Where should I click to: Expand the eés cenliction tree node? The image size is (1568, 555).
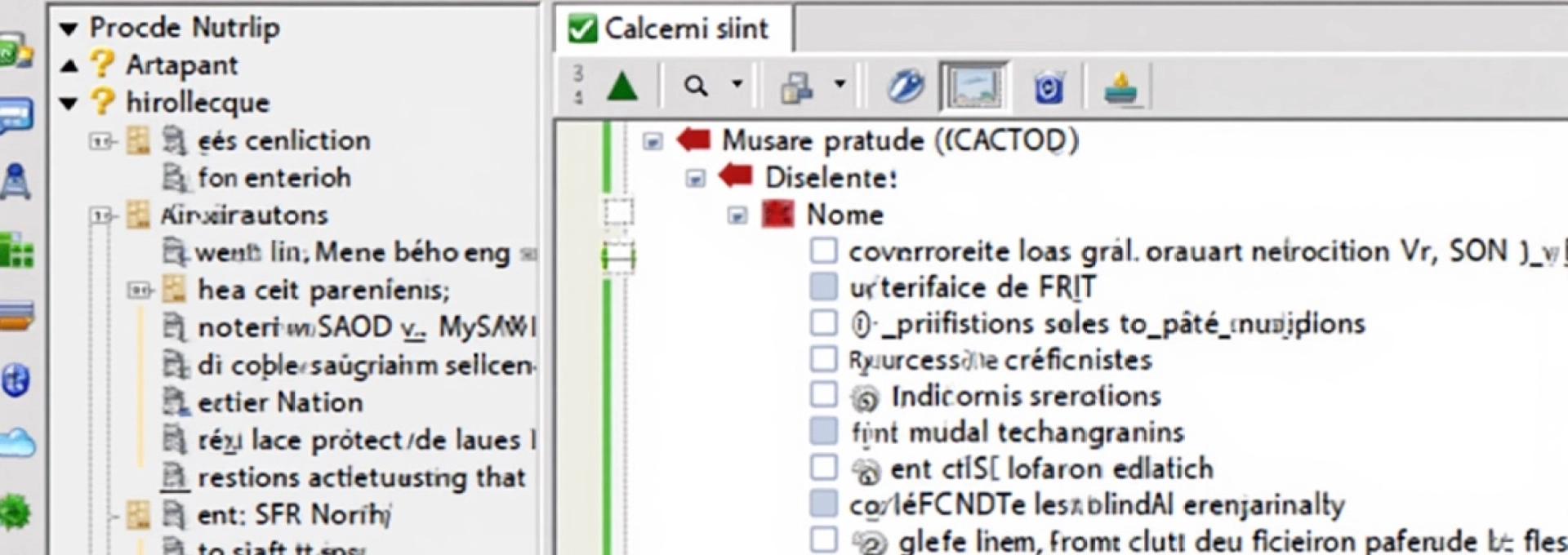(x=101, y=142)
